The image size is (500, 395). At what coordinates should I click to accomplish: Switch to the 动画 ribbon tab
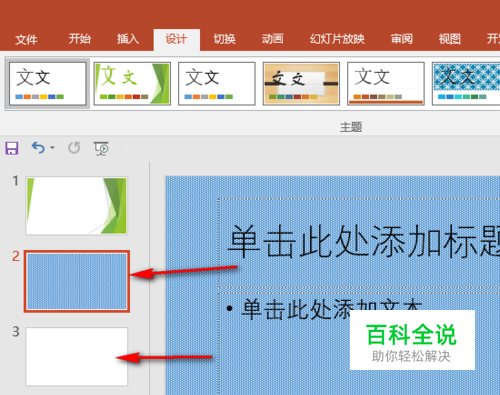[x=272, y=39]
